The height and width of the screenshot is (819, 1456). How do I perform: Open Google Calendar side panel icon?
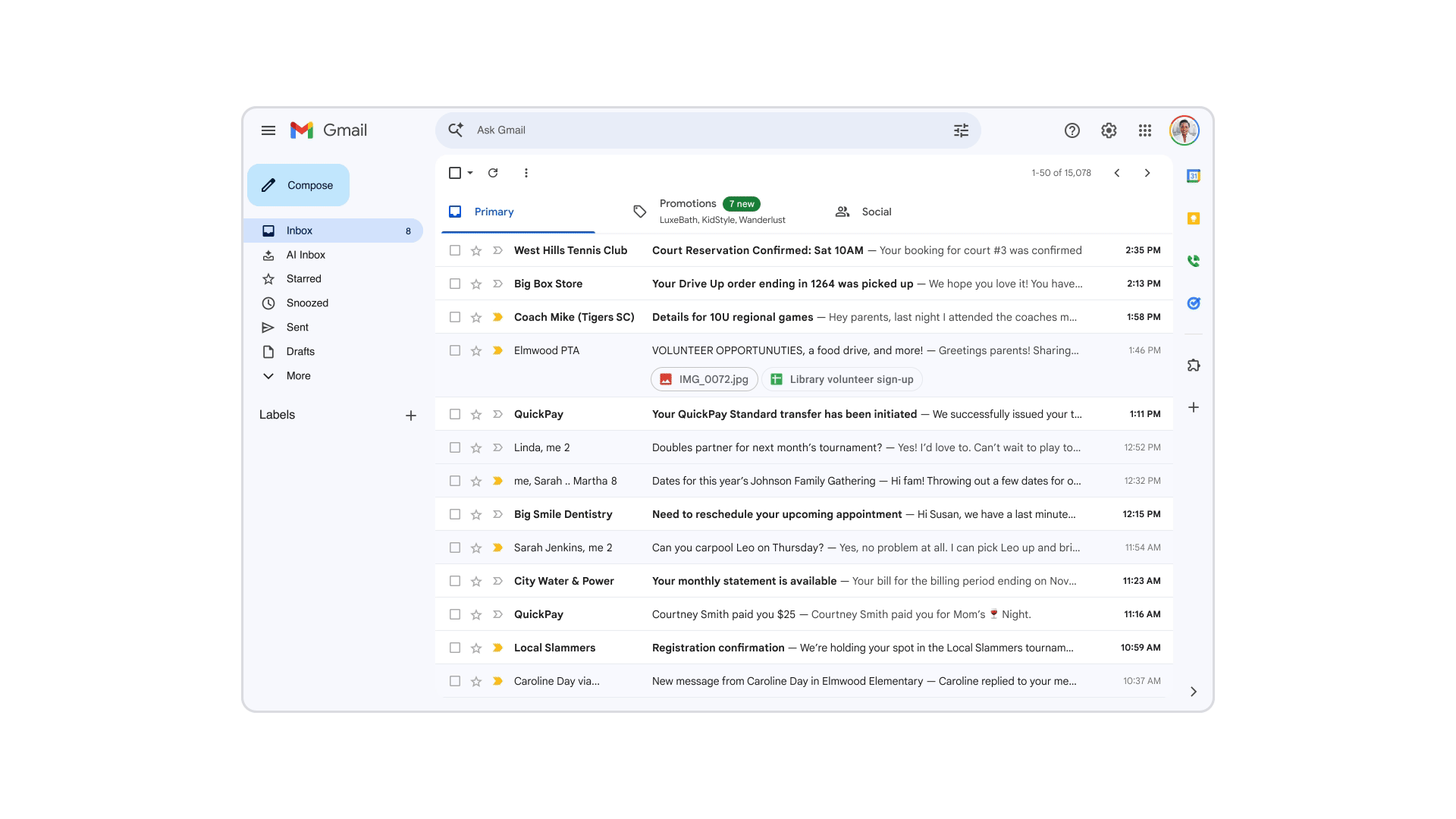pos(1193,176)
